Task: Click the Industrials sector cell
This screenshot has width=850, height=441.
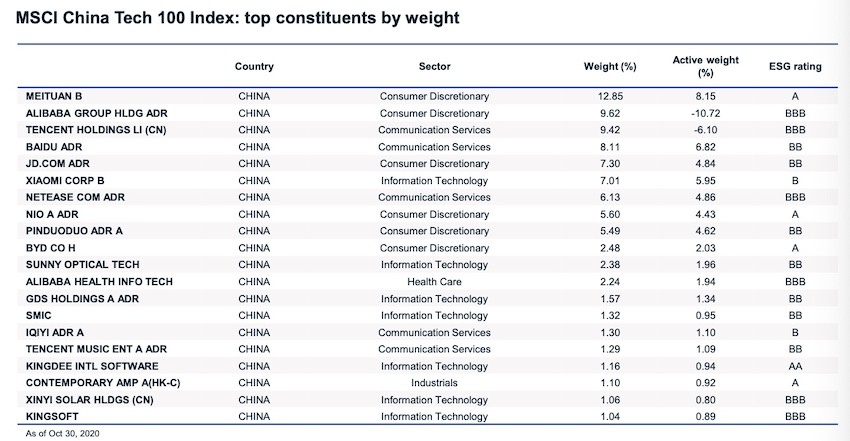Action: 434,383
